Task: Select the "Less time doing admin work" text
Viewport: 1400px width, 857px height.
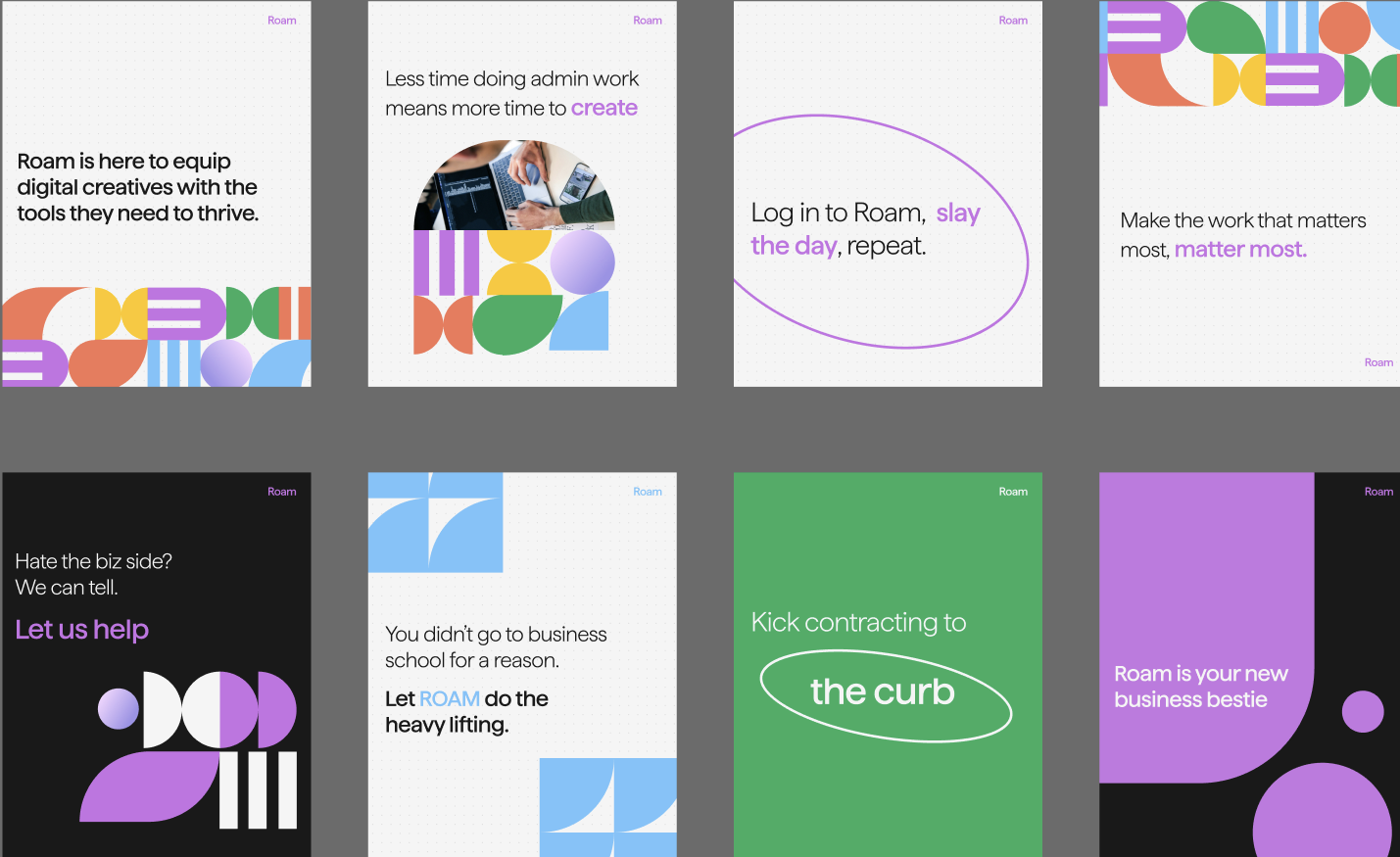Action: coord(511,79)
